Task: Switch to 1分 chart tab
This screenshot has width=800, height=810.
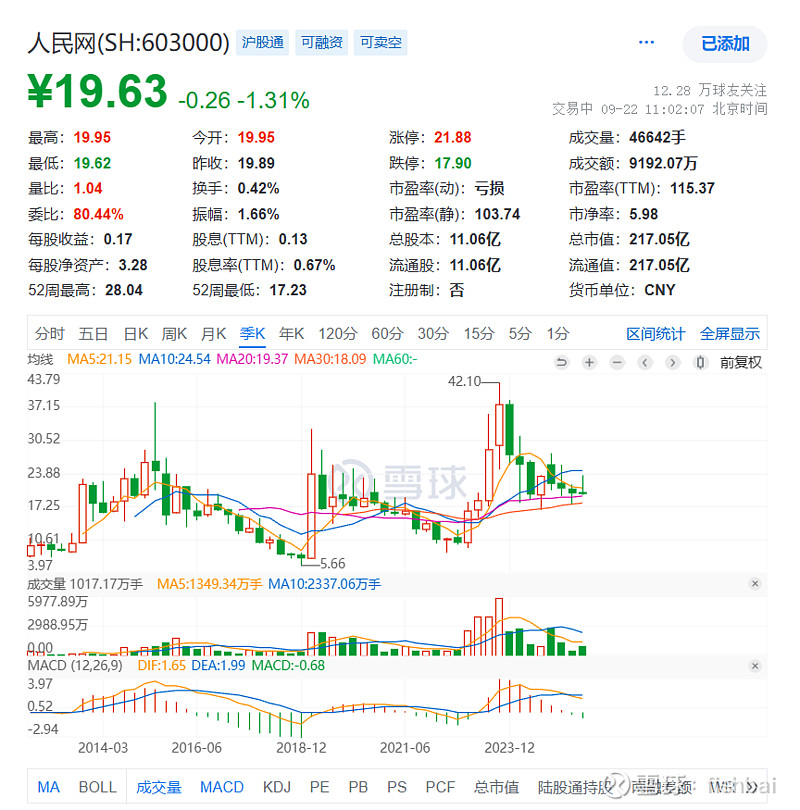Action: coord(558,334)
